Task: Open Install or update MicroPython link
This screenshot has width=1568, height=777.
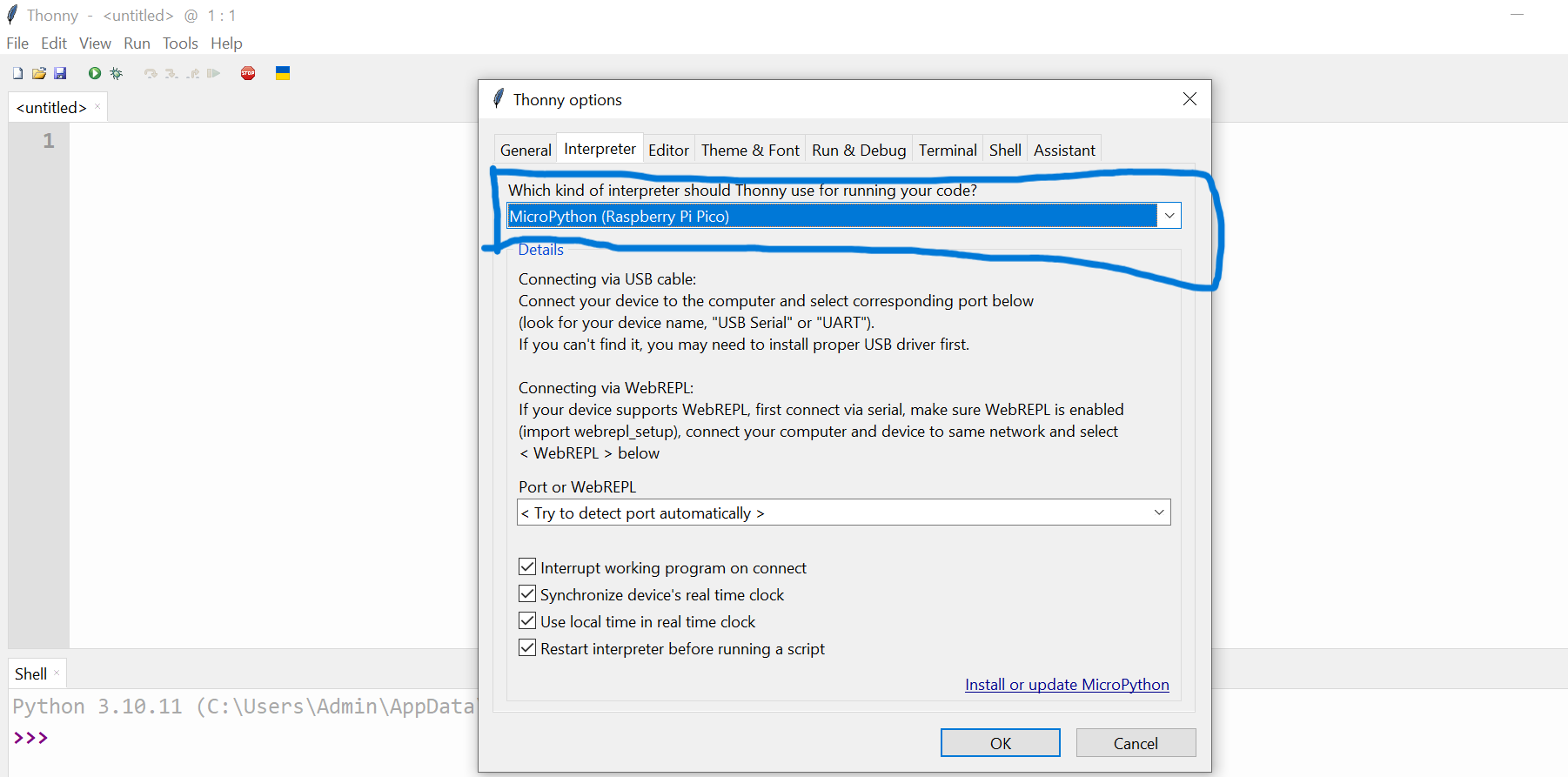Action: [x=1067, y=684]
